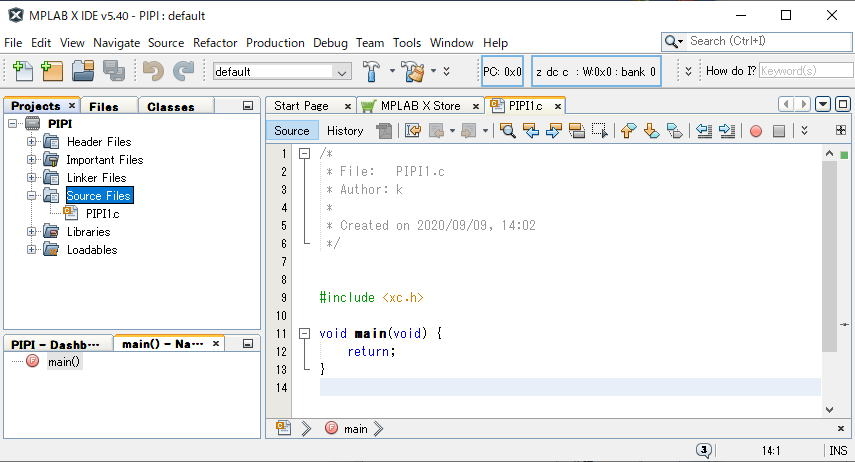This screenshot has width=855, height=462.
Task: Switch to the MPLAB X Store tab
Action: [x=420, y=106]
